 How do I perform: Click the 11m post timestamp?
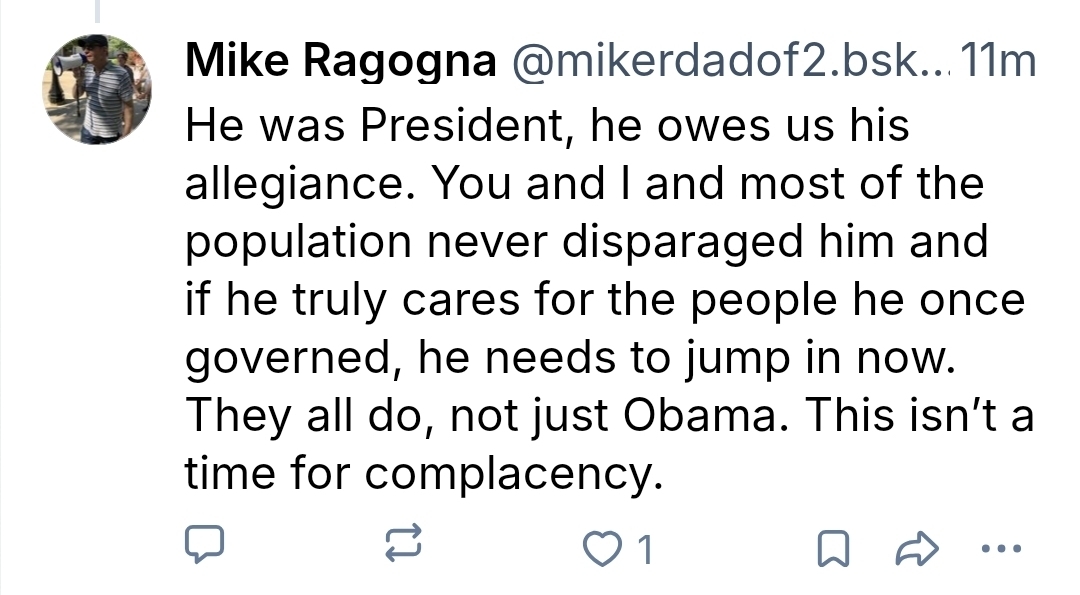click(x=998, y=64)
